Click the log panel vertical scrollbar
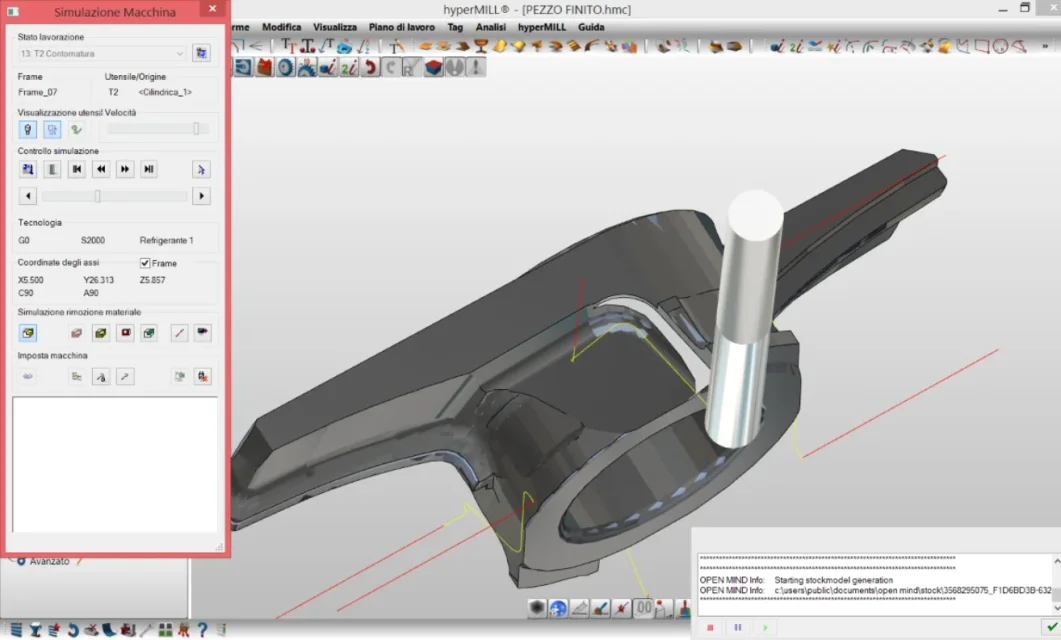 [x=1056, y=585]
